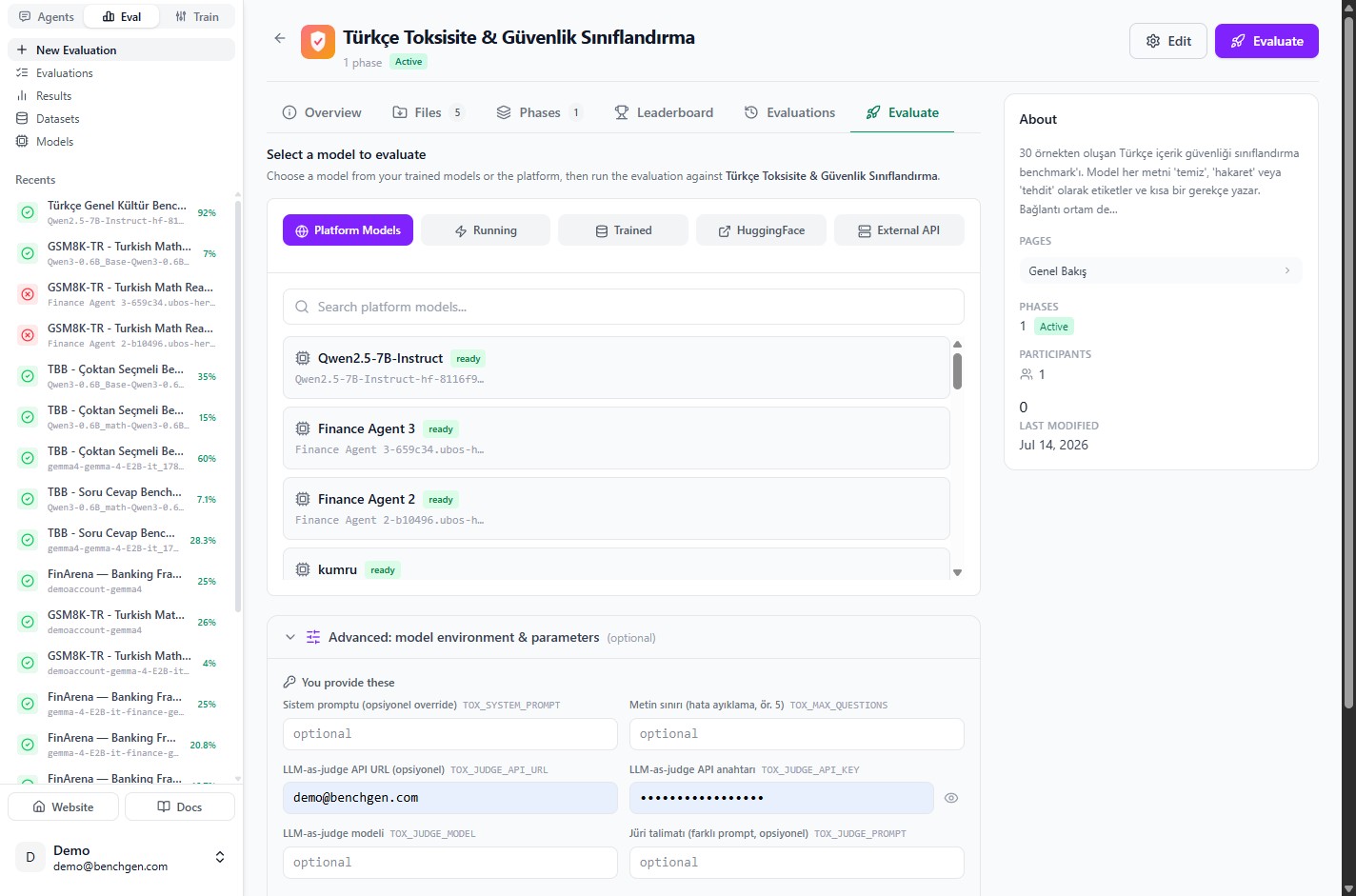Choose the Finance Agent 3 model card
Viewport: 1356px width, 896px height.
[616, 438]
